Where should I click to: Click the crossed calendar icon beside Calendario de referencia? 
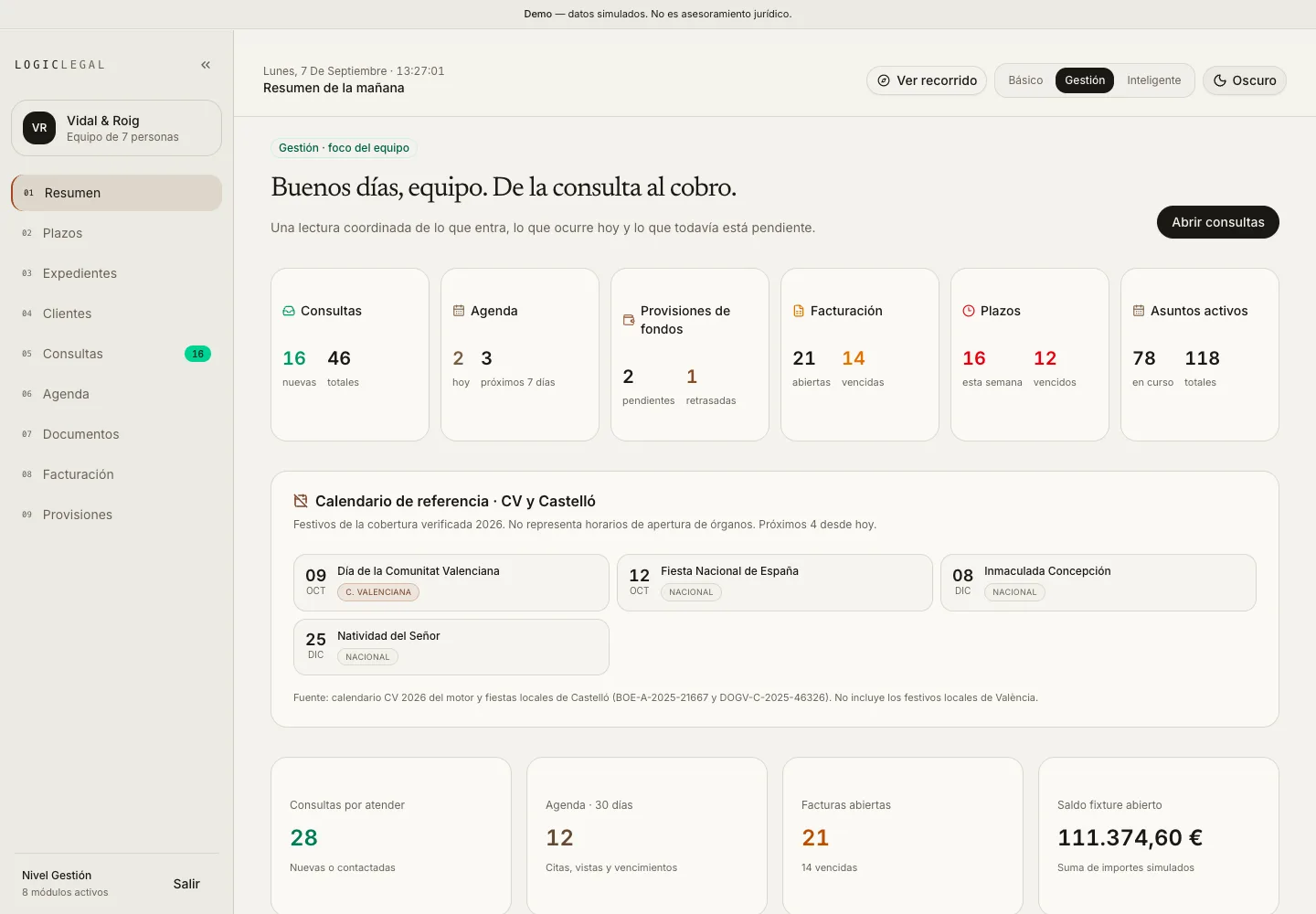coord(301,501)
